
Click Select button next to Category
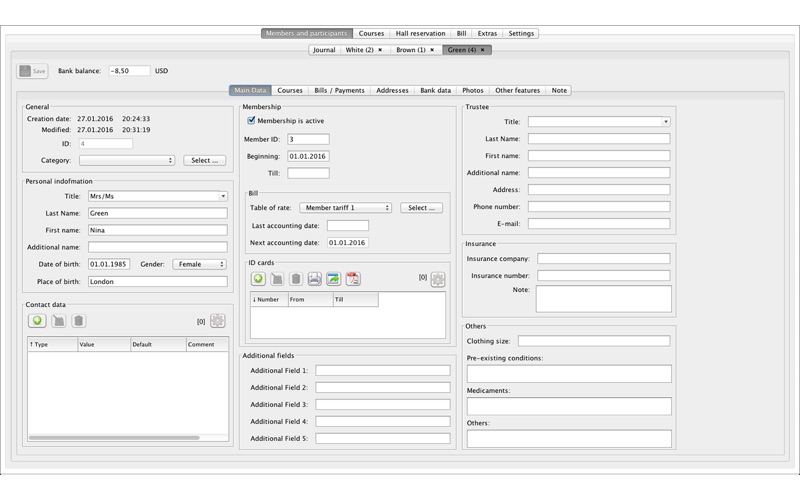[204, 160]
